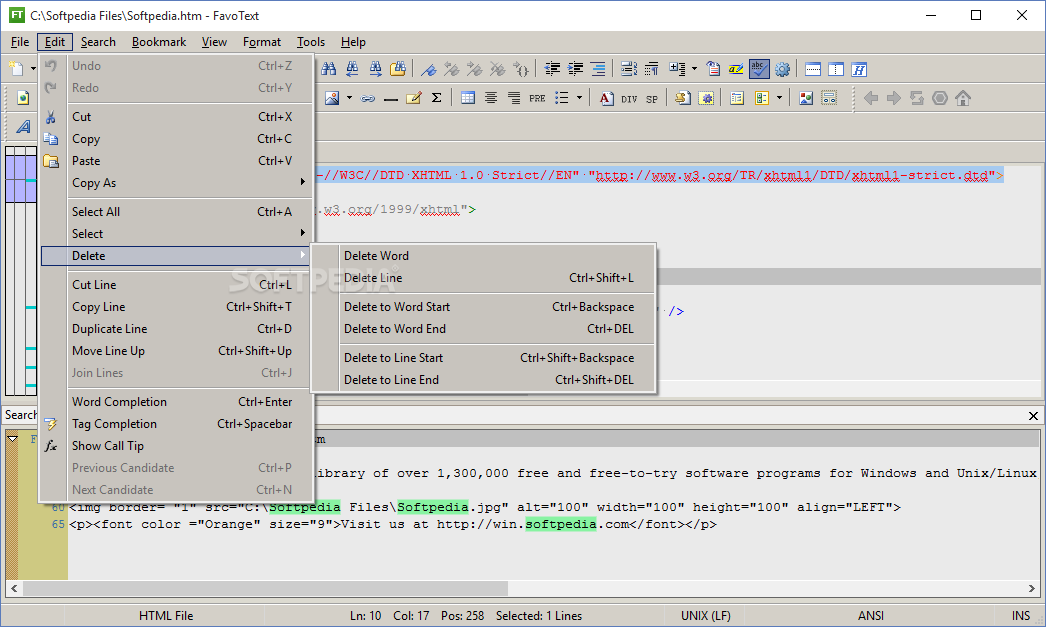Open dropdown arrow beside New file icon
This screenshot has height=627, width=1046.
33,69
